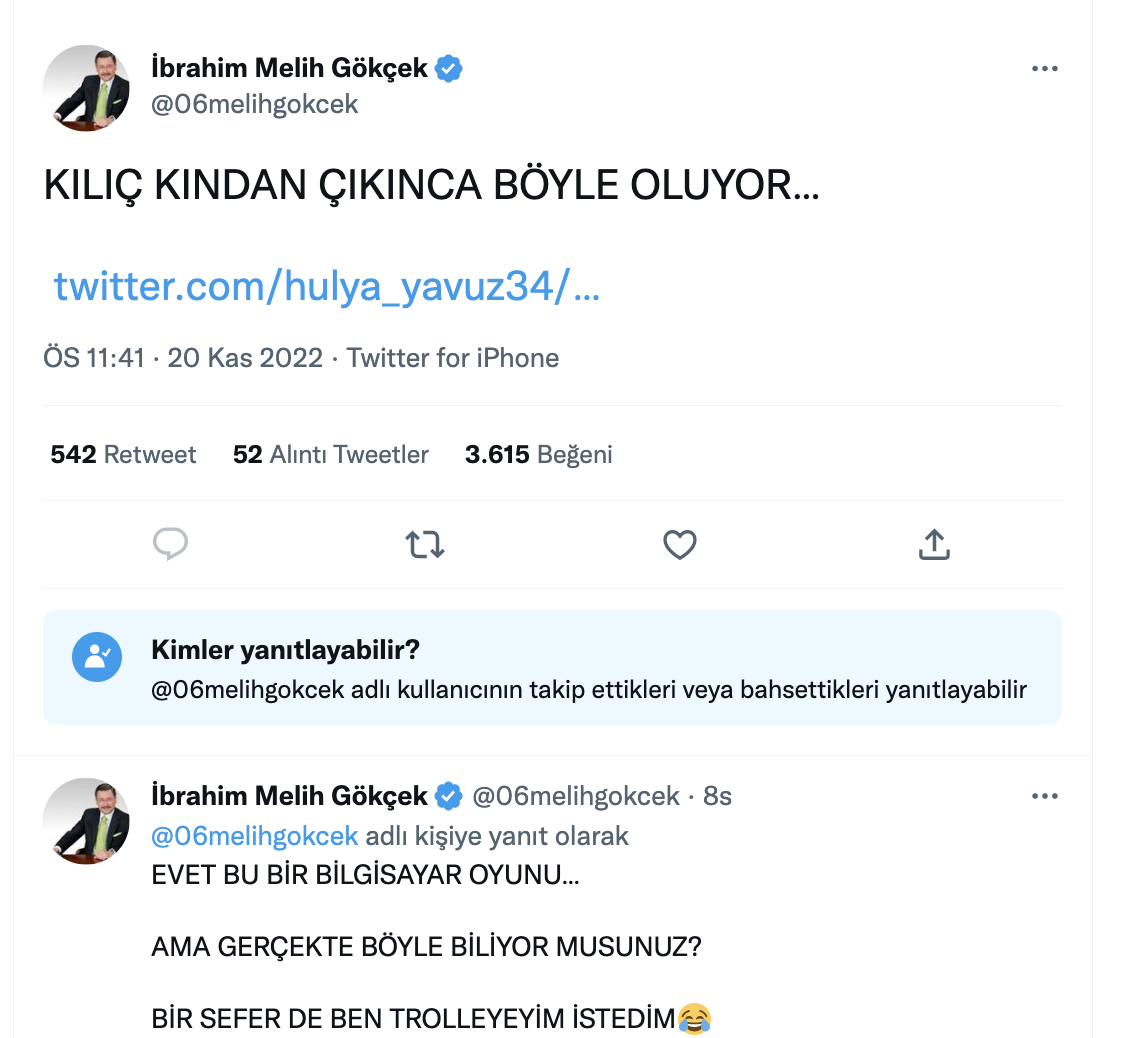Open the share icon on the tweet
1128x1038 pixels.
tap(934, 544)
